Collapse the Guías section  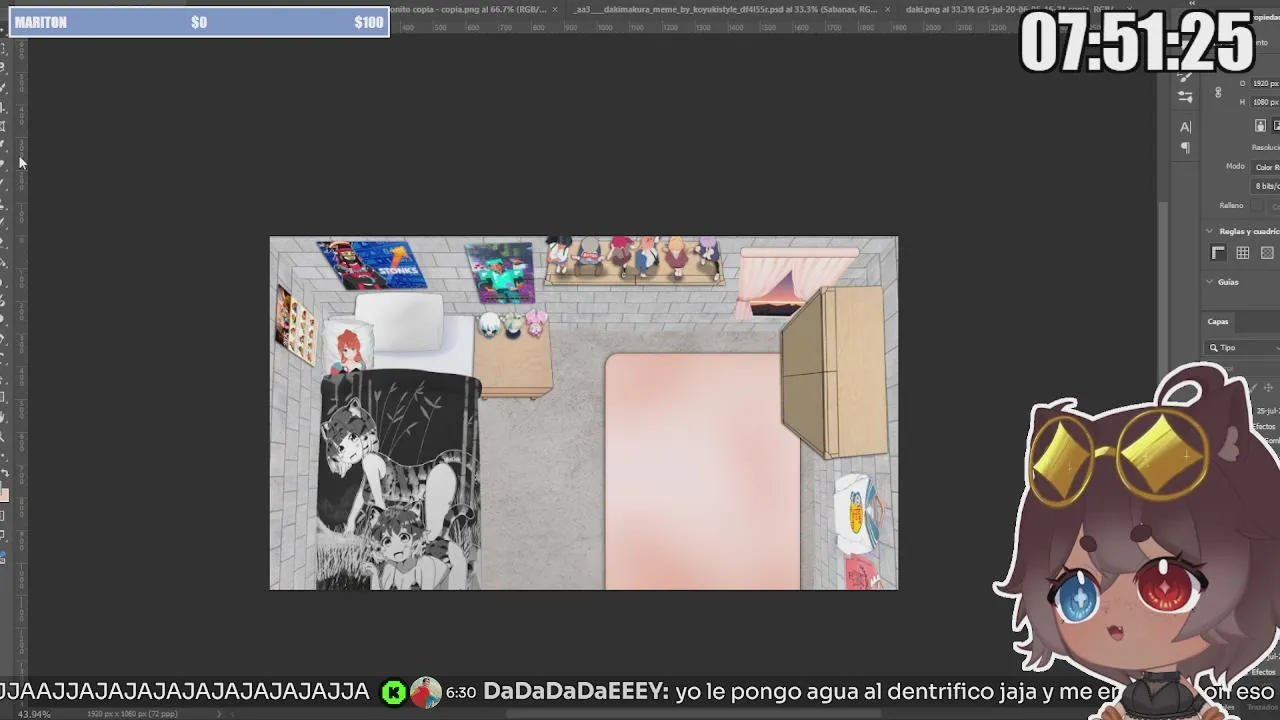[x=1209, y=282]
